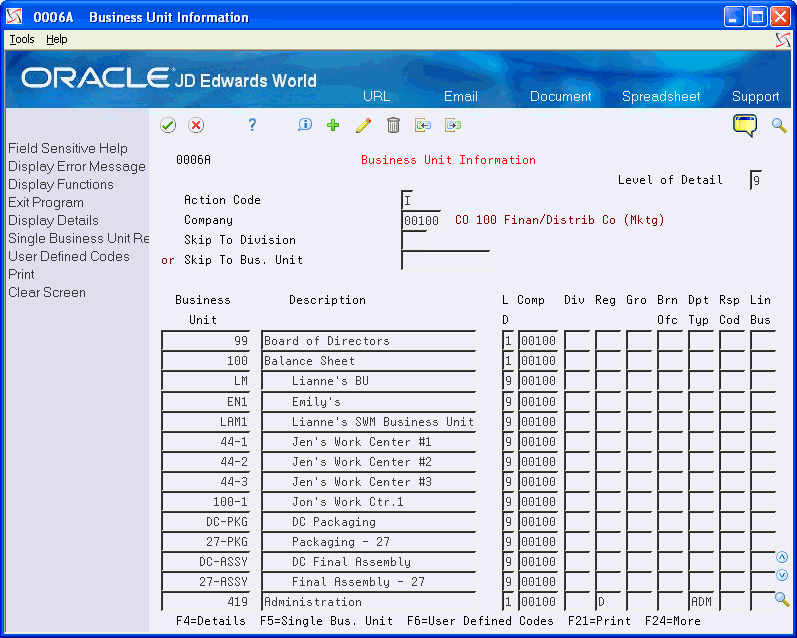Select Print in sidebar

(21, 274)
